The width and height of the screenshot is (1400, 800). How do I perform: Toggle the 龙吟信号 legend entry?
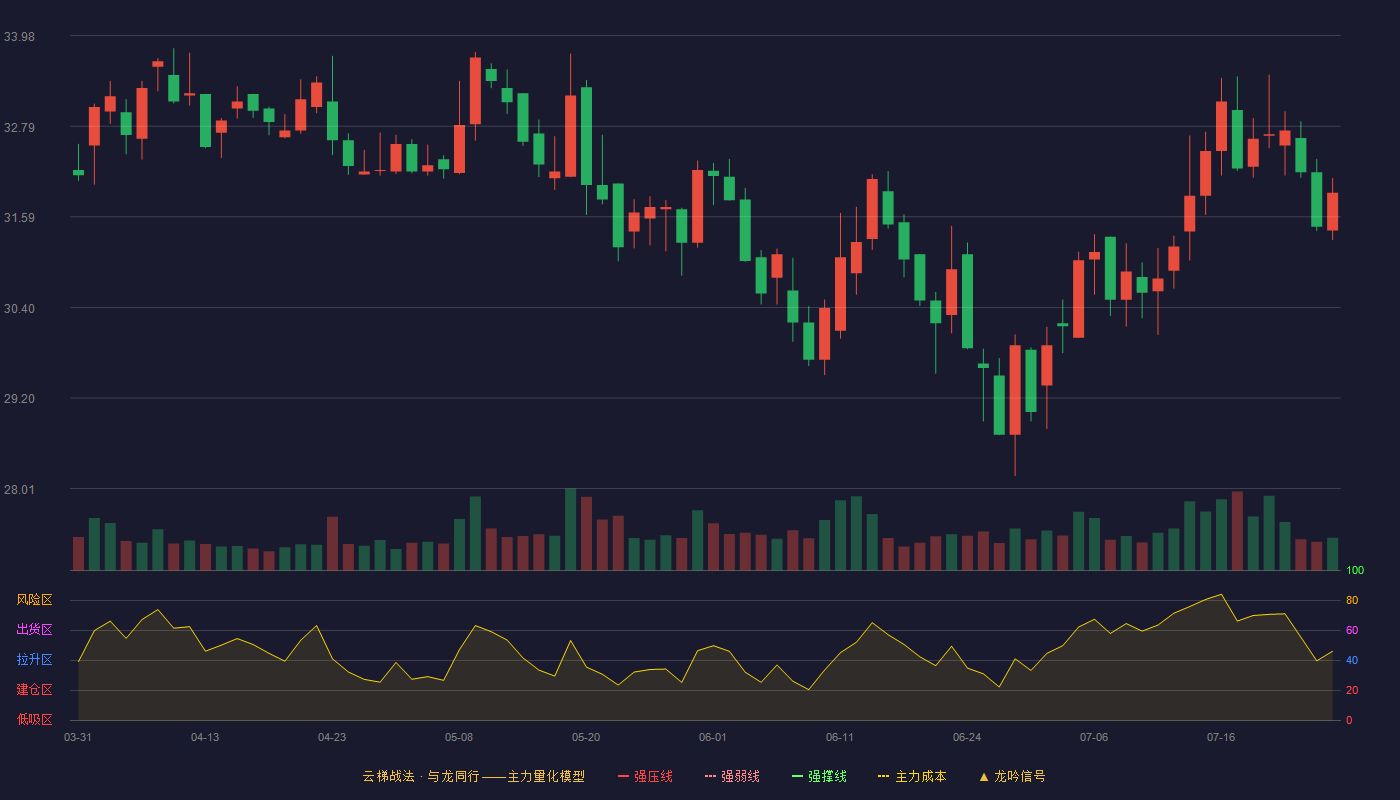click(1012, 776)
